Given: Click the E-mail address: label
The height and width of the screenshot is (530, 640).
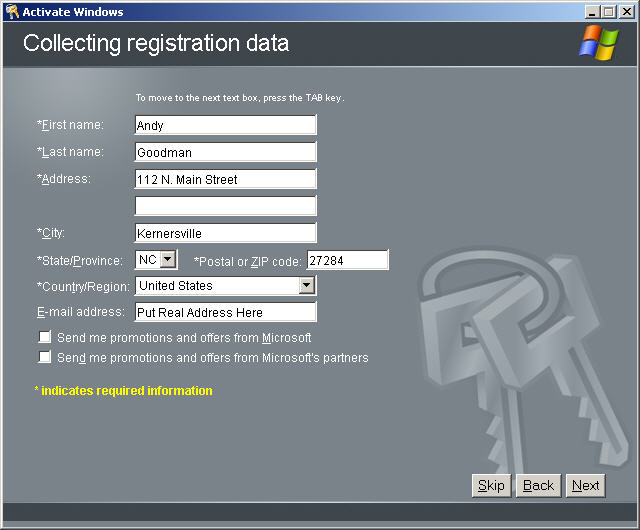Looking at the screenshot, I should coord(80,312).
